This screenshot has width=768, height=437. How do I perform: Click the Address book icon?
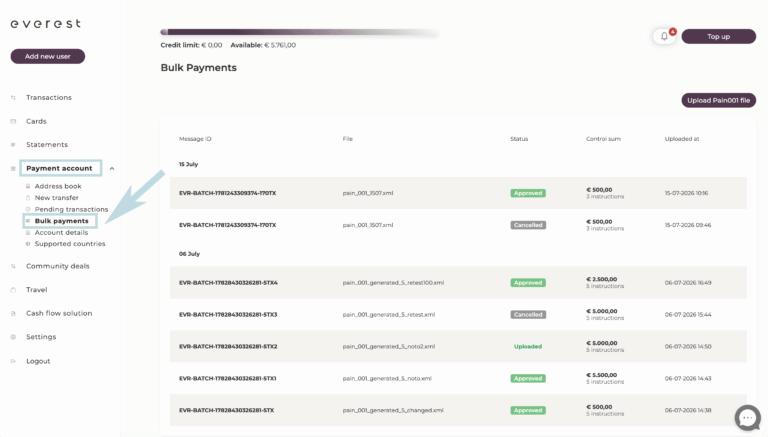tap(28, 186)
